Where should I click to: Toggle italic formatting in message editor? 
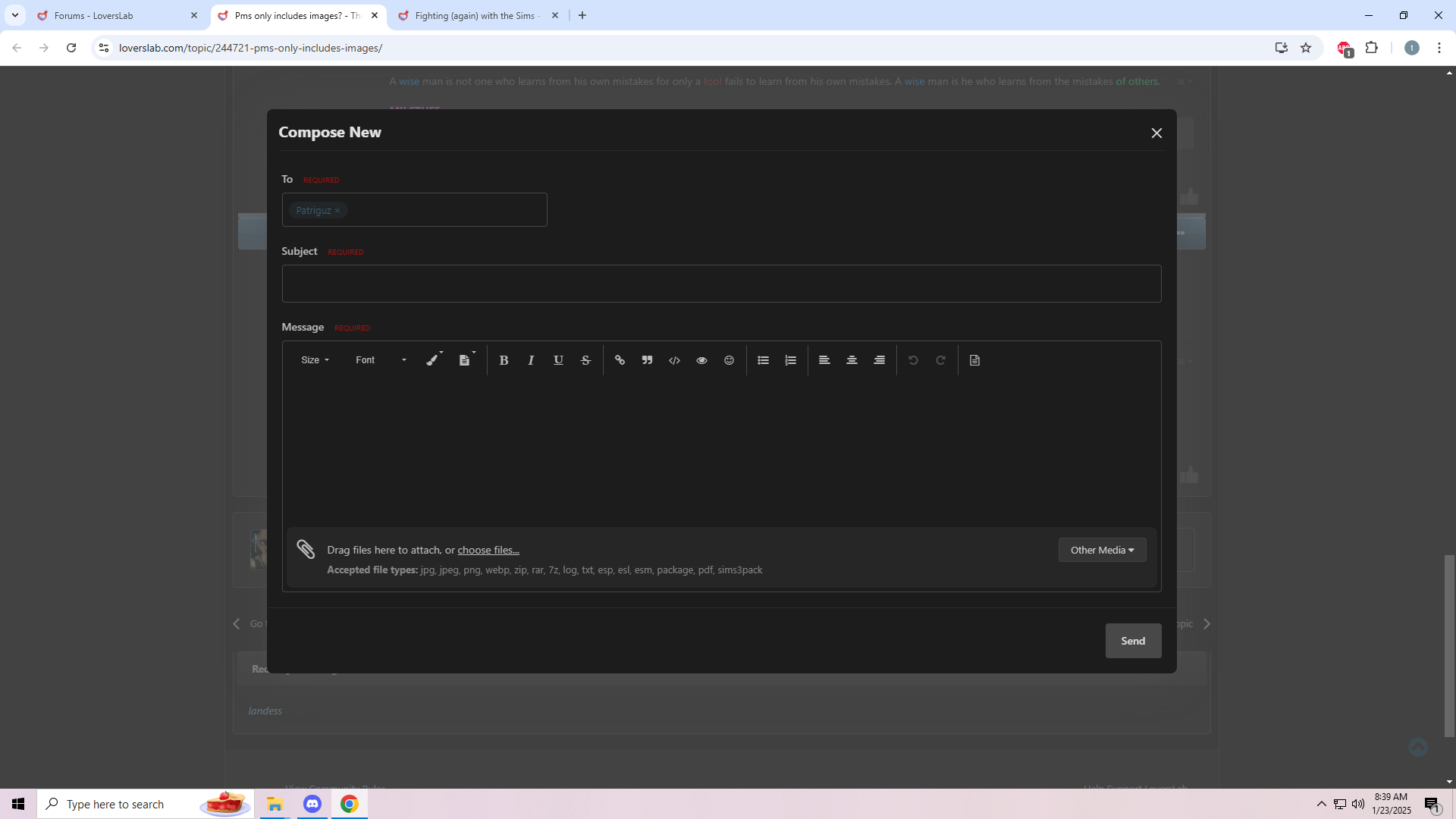tap(531, 360)
